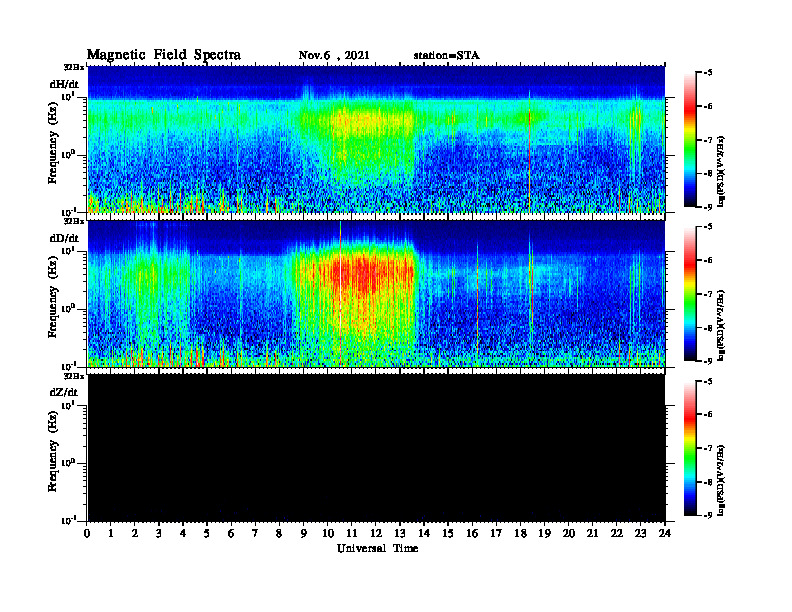Click the 'Universal Time' axis title
This screenshot has height=612, width=792.
coord(378,548)
